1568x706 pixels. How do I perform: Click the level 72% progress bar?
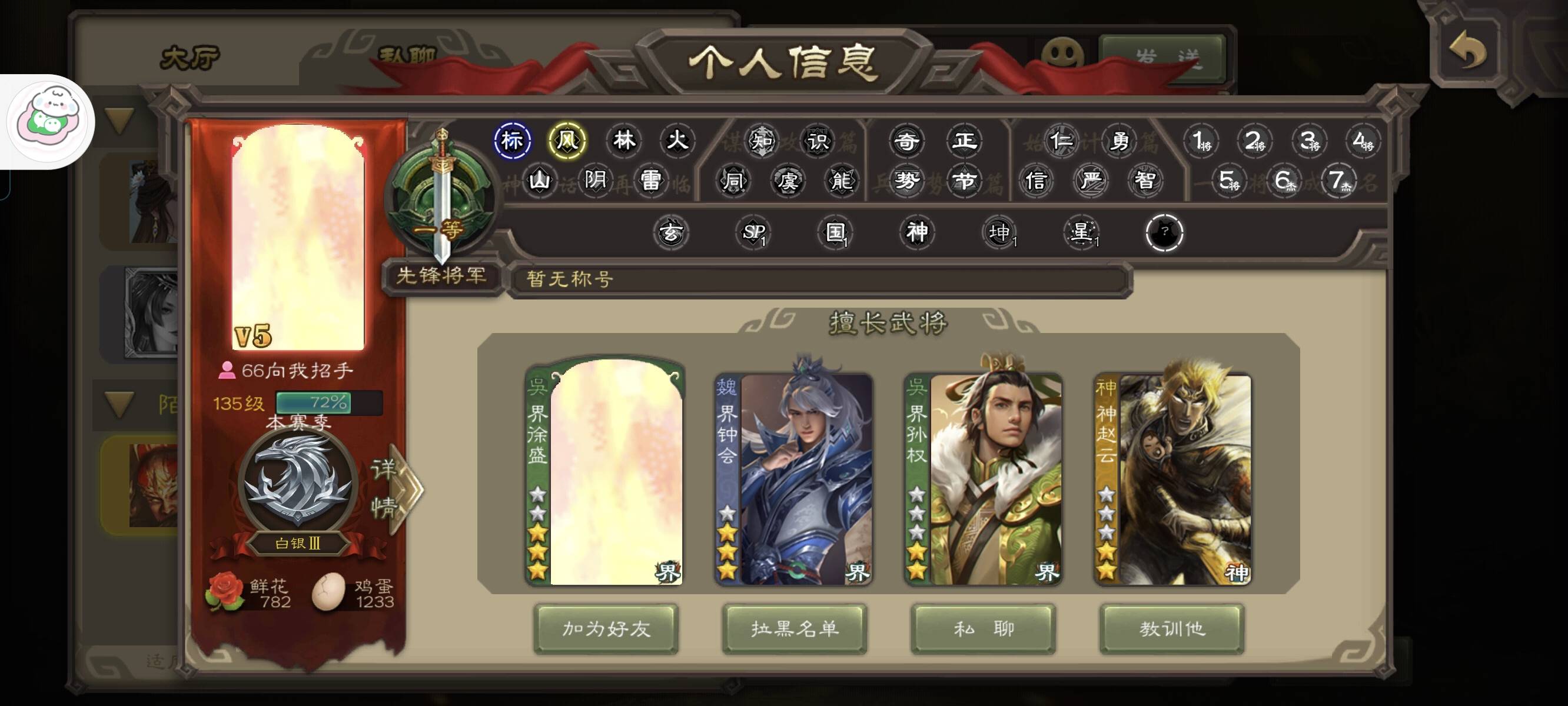tap(328, 402)
